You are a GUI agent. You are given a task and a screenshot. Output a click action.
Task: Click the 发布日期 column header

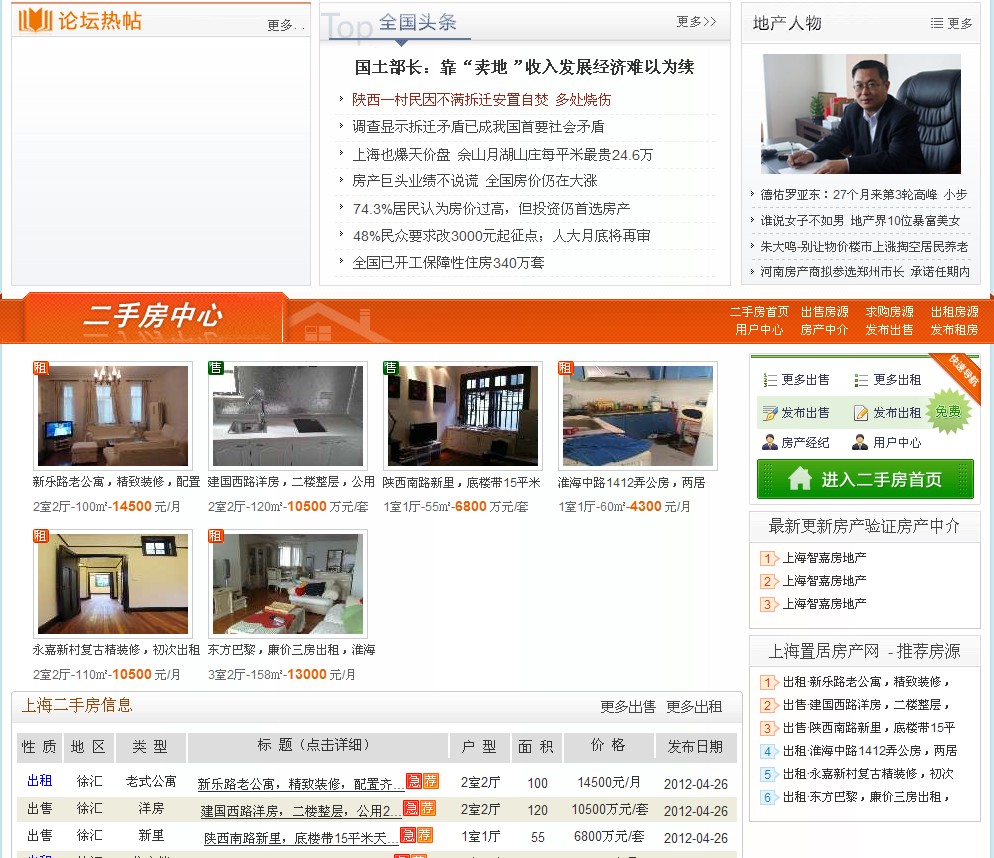[695, 747]
